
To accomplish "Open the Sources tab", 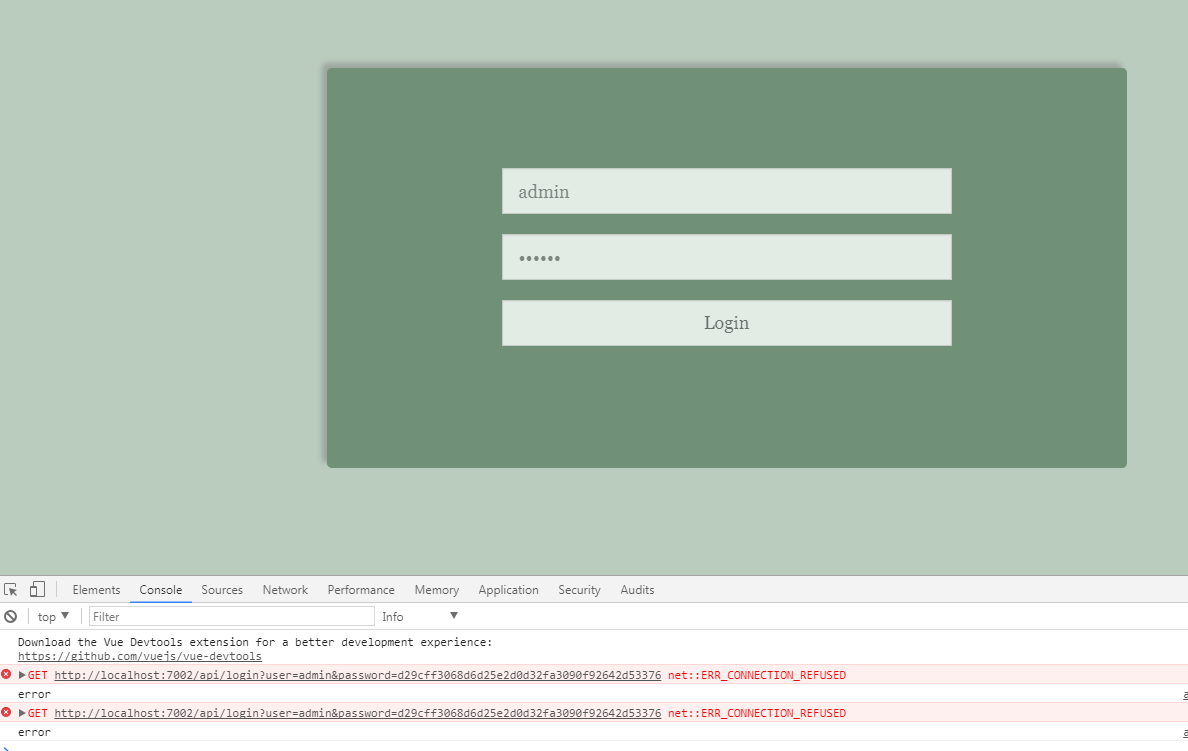I will click(x=222, y=590).
